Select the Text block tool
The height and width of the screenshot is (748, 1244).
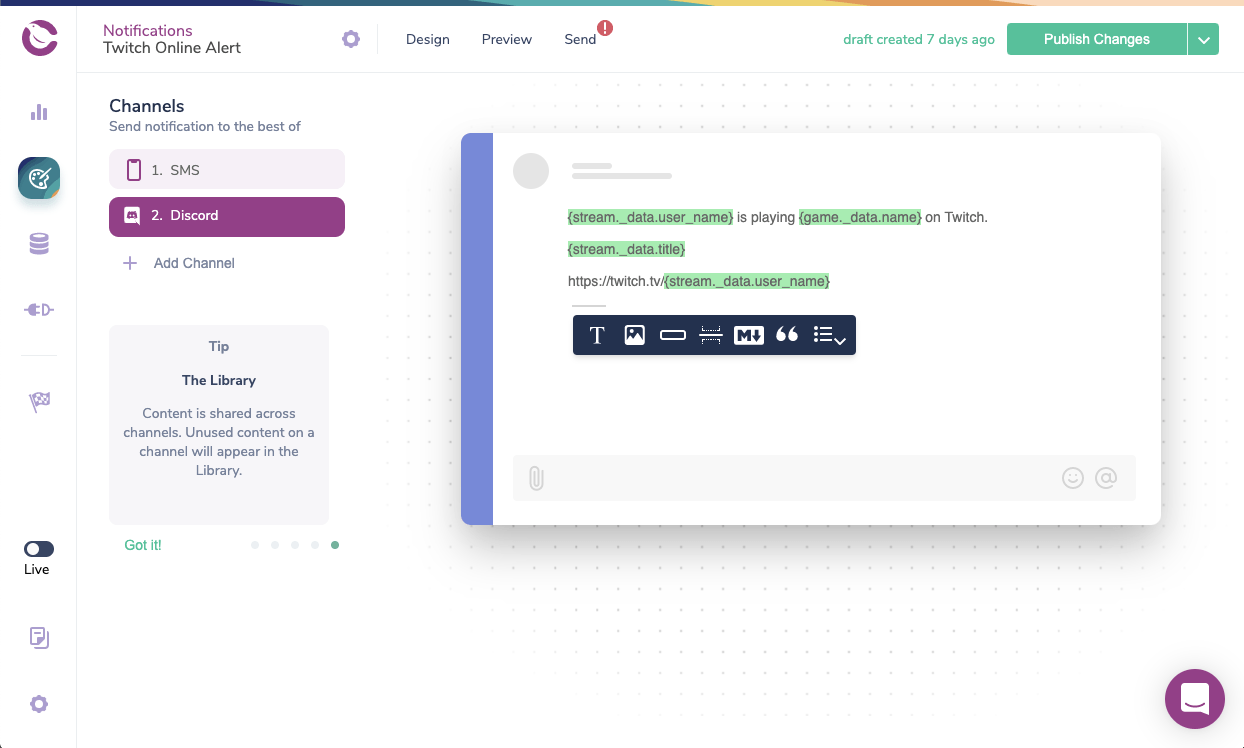coord(597,335)
